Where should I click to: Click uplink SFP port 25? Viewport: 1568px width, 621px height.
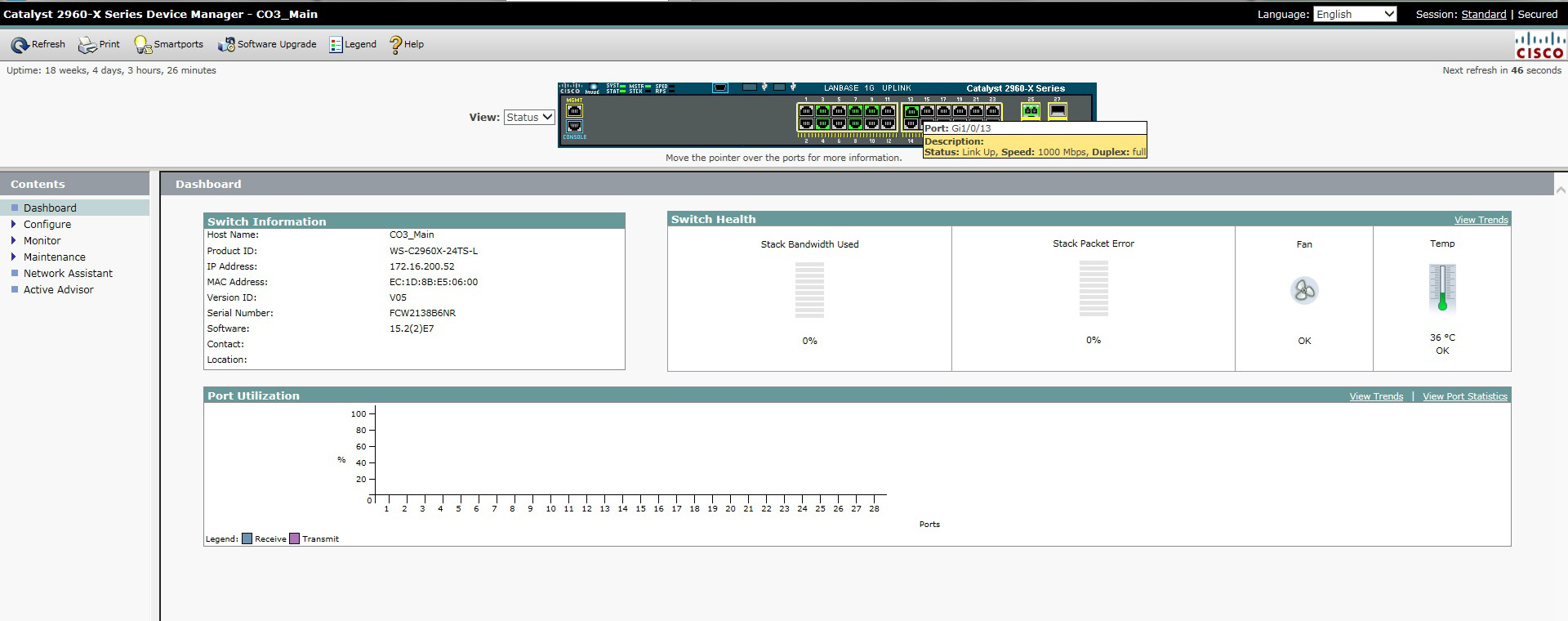tap(1031, 110)
